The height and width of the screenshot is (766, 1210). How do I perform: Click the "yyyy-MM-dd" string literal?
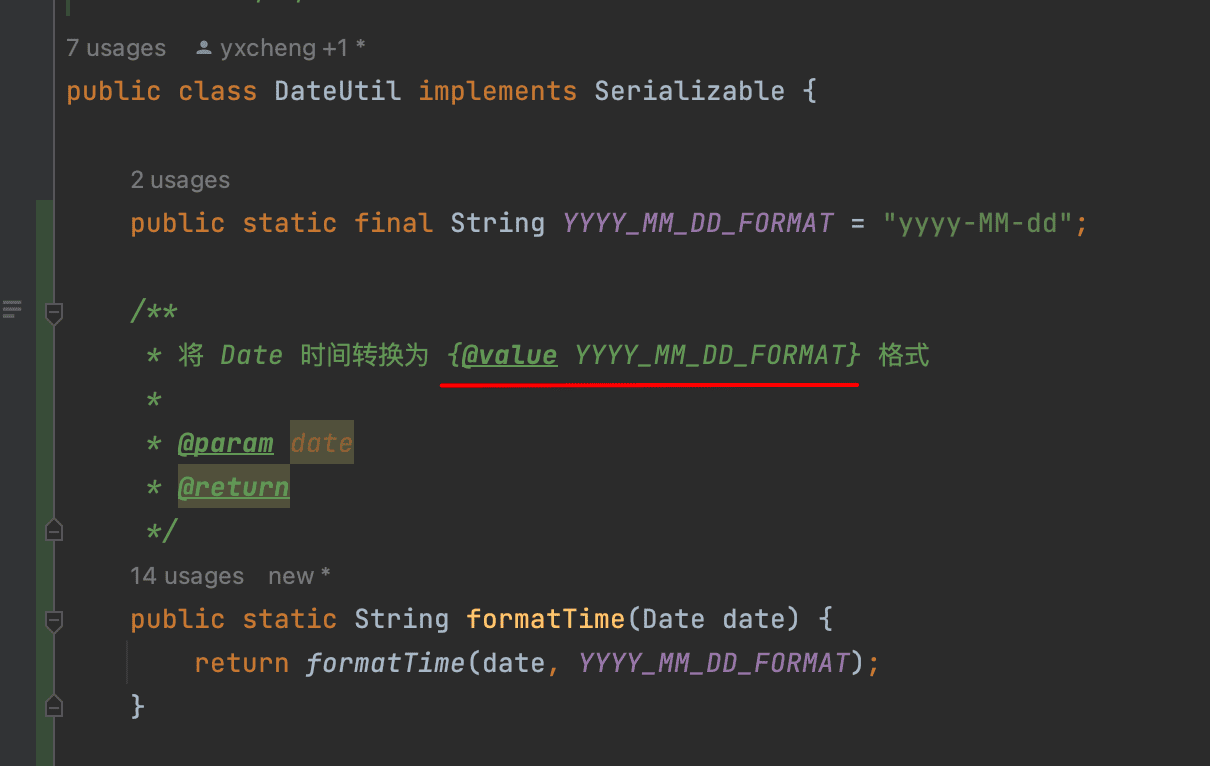point(978,222)
